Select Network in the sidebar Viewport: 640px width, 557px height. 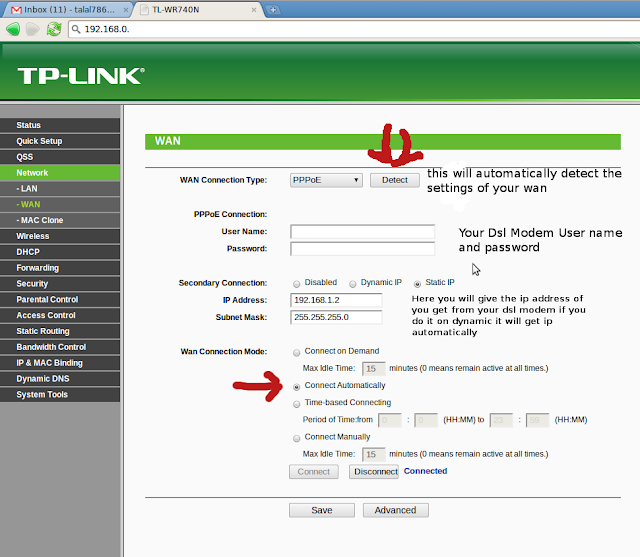(x=60, y=173)
